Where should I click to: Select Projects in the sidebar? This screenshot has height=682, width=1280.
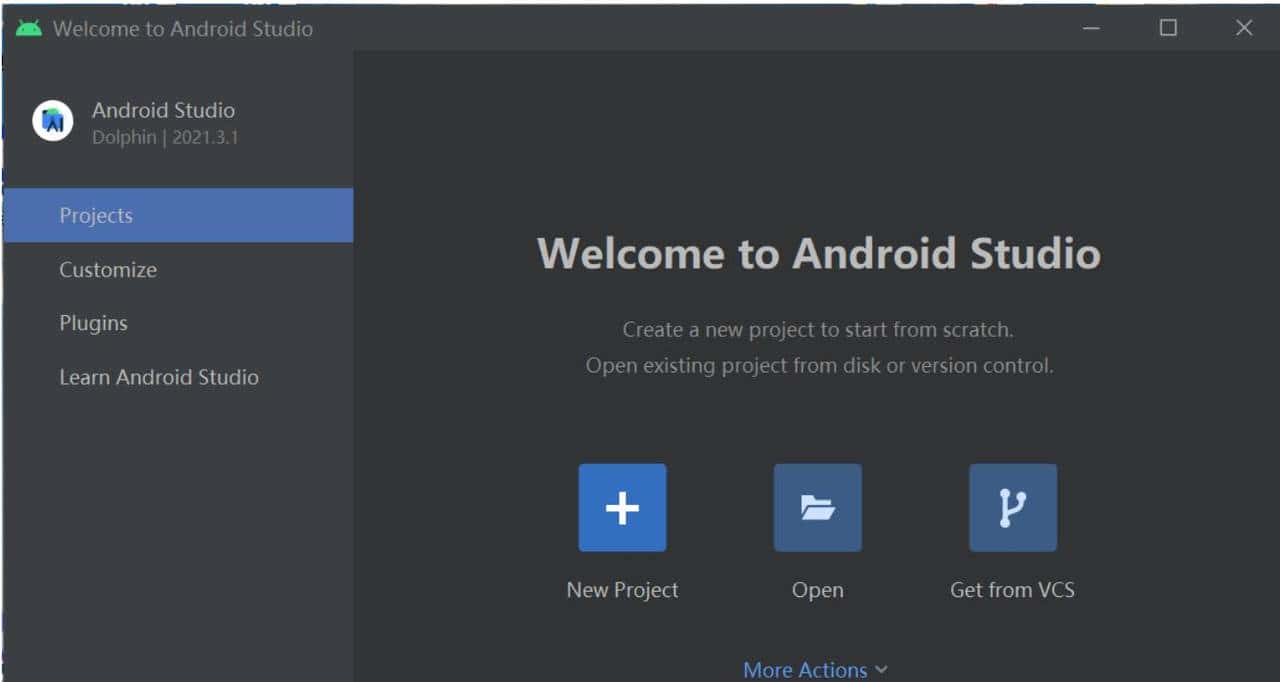coord(96,215)
